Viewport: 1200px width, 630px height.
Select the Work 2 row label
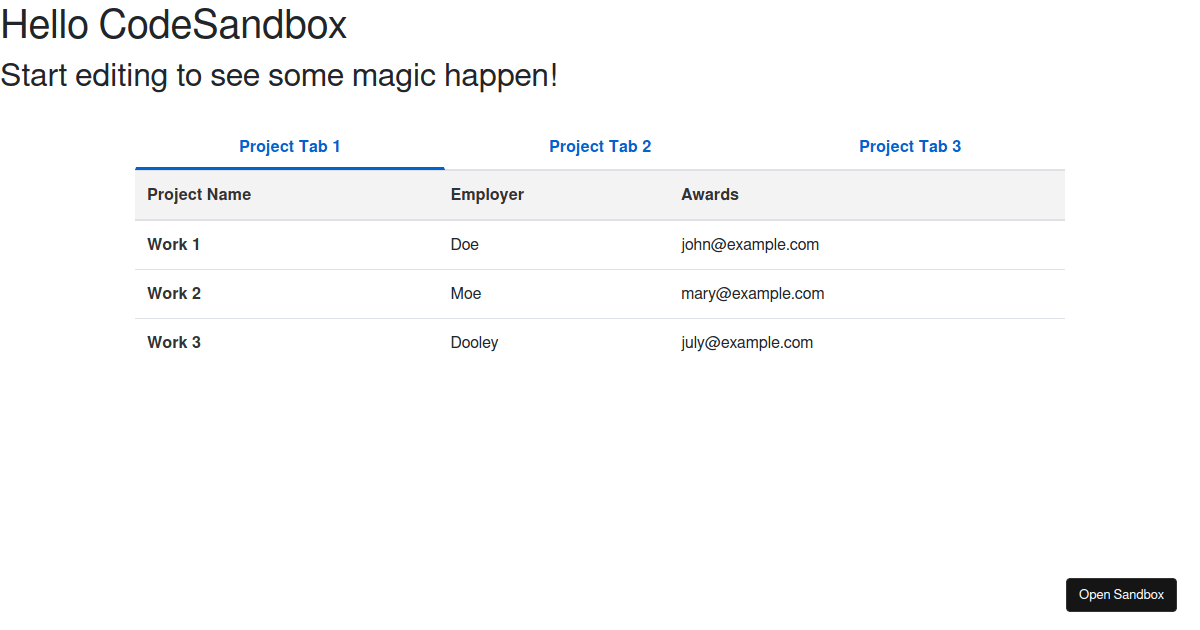(x=173, y=293)
